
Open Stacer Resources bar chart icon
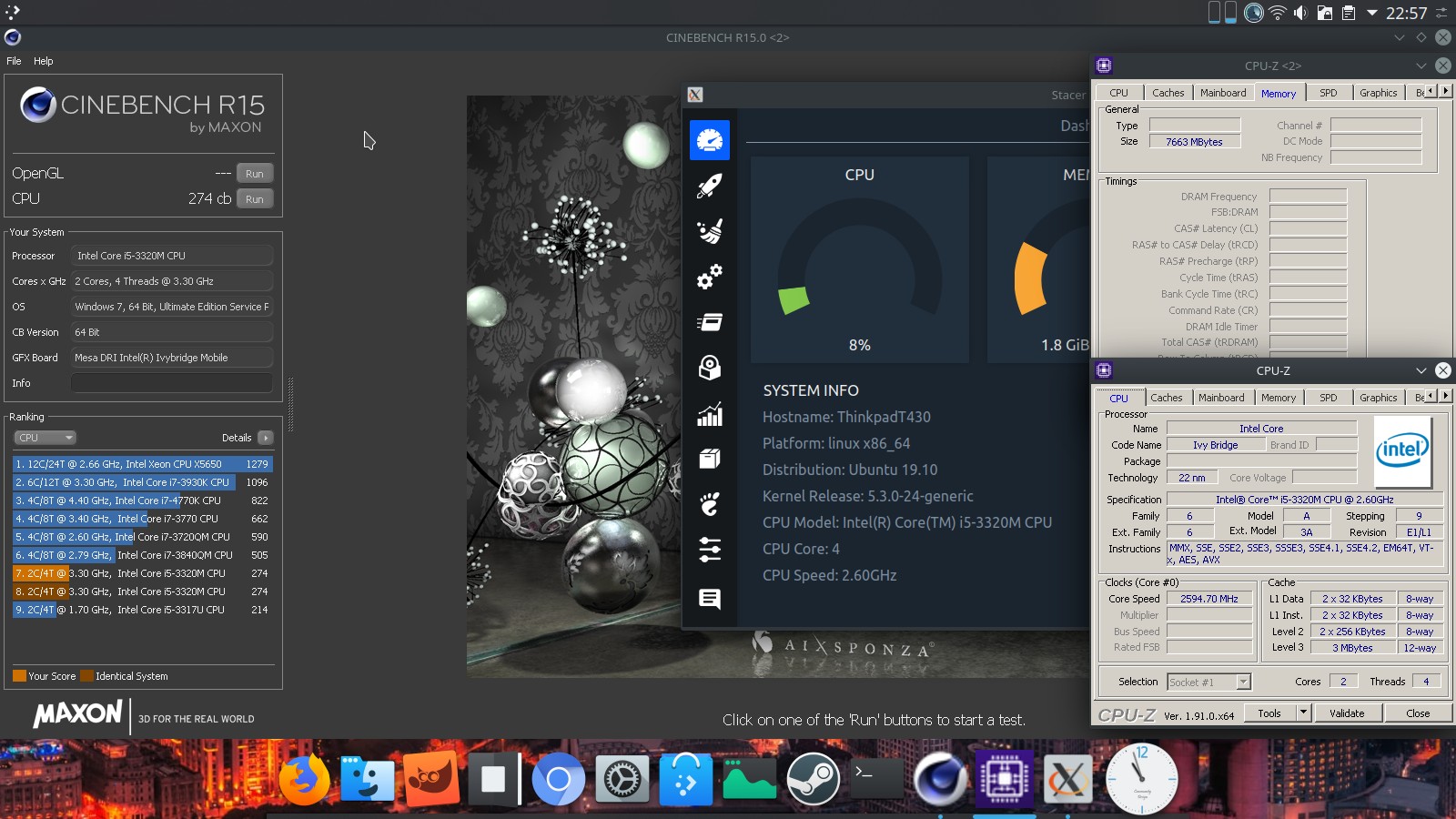(x=710, y=414)
